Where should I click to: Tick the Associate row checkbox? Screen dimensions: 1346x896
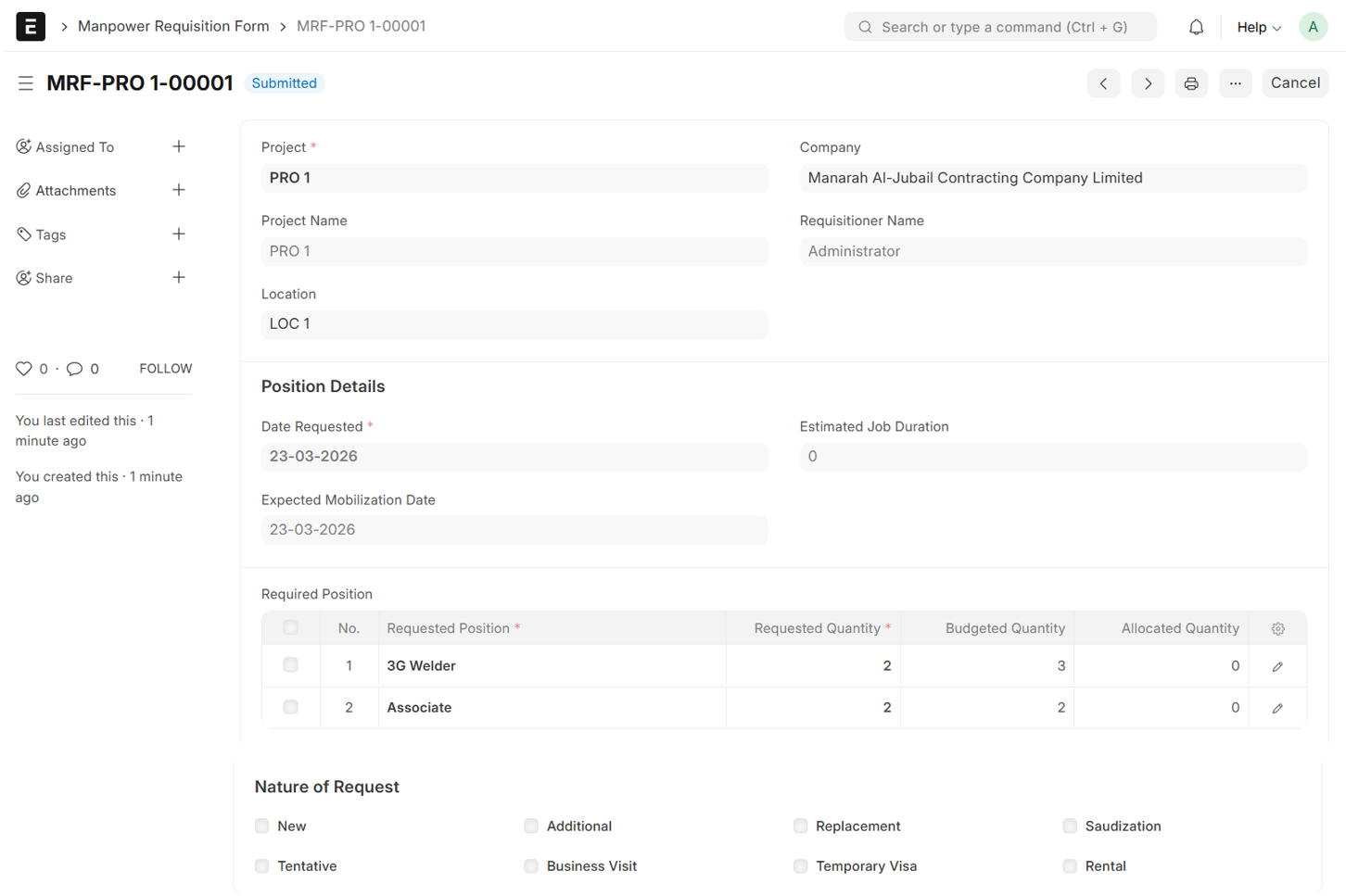291,707
